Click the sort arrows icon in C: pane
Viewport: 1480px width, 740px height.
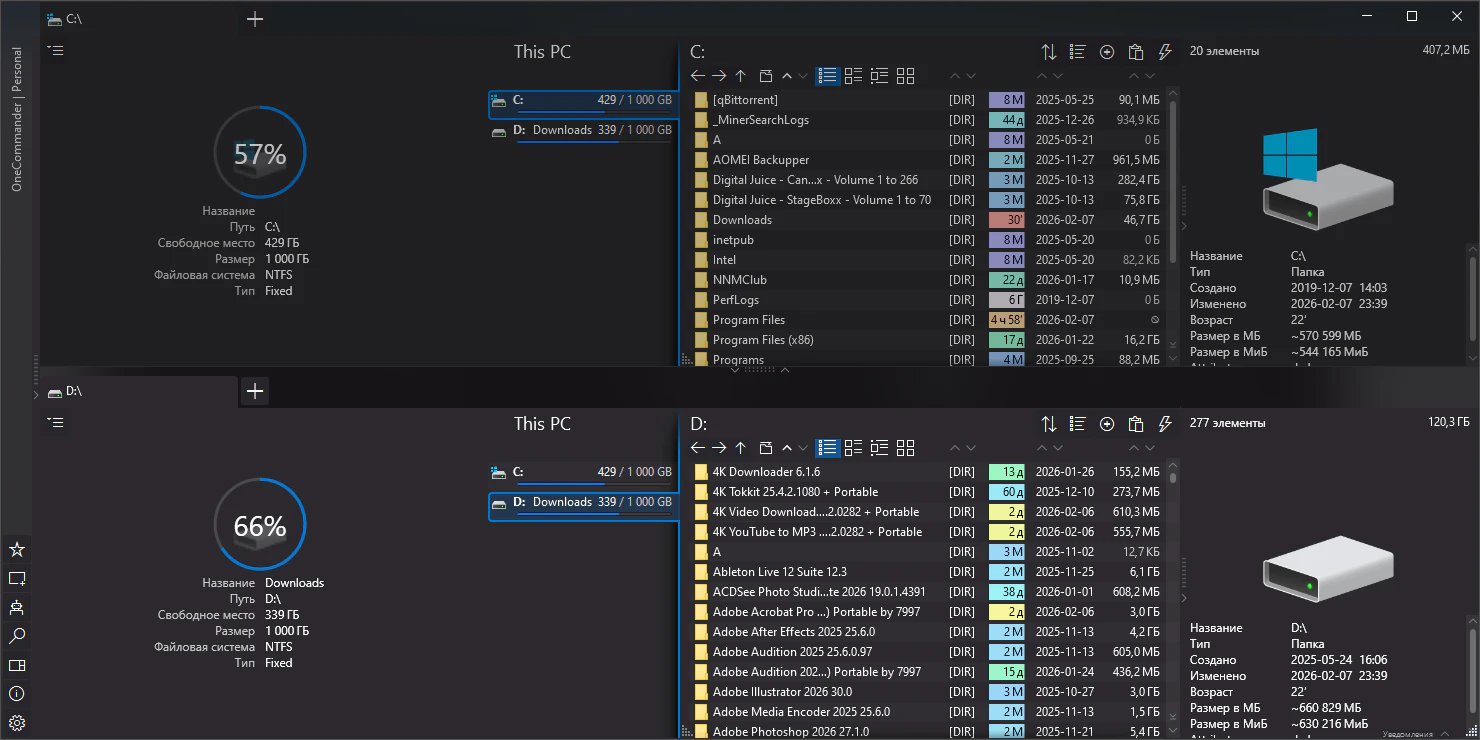click(1049, 52)
